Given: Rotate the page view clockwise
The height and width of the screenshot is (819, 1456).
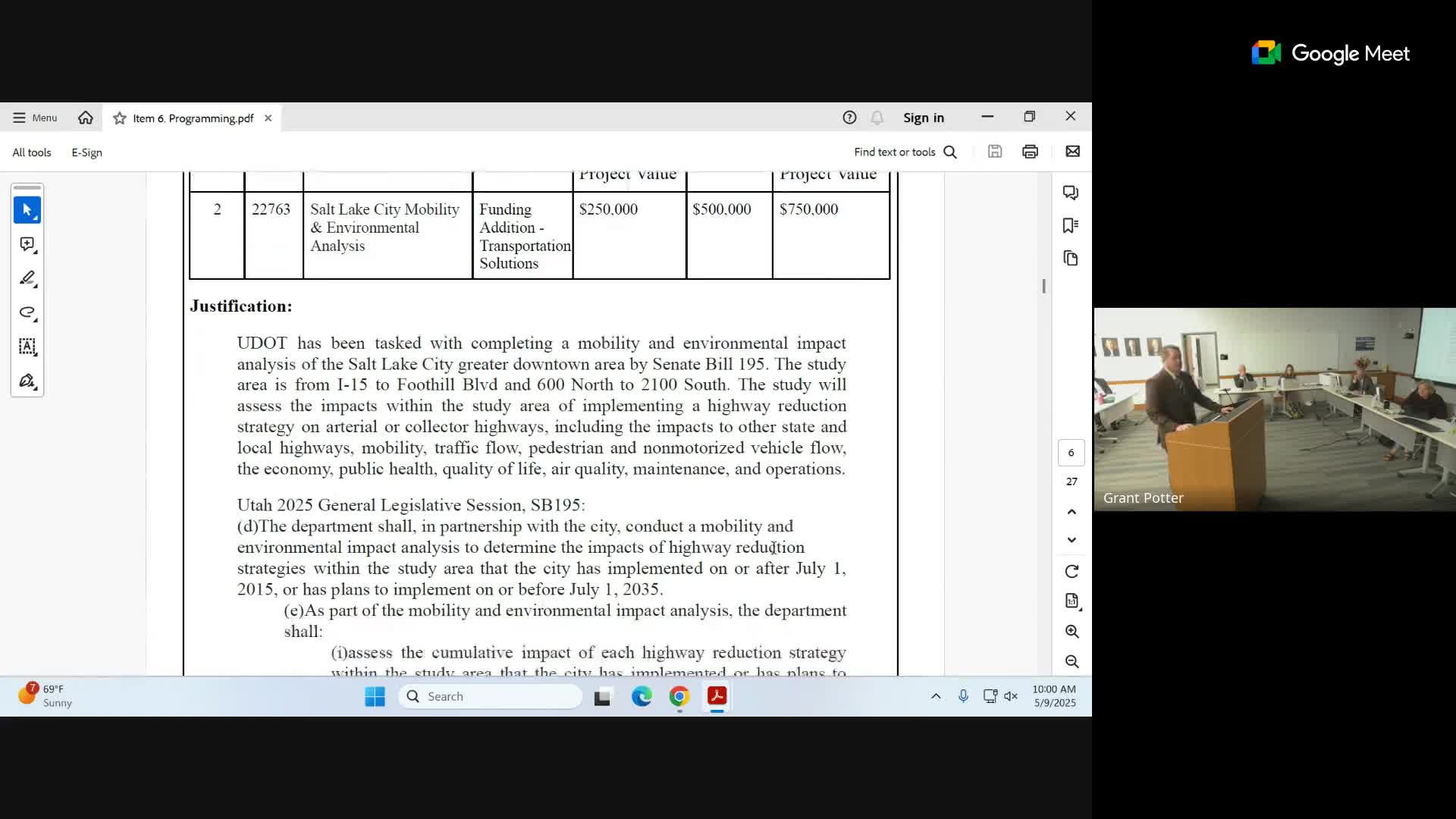Looking at the screenshot, I should click(1072, 571).
